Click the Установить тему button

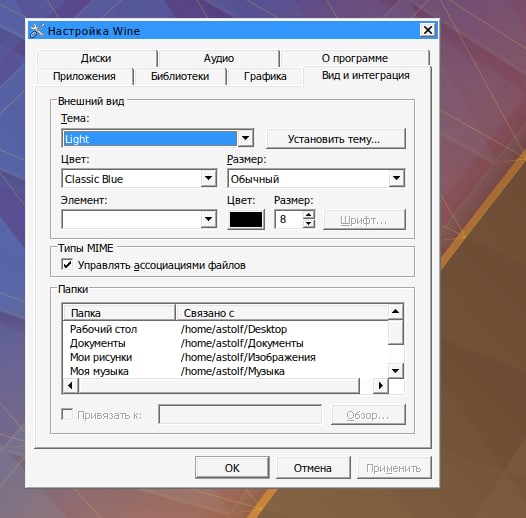336,139
